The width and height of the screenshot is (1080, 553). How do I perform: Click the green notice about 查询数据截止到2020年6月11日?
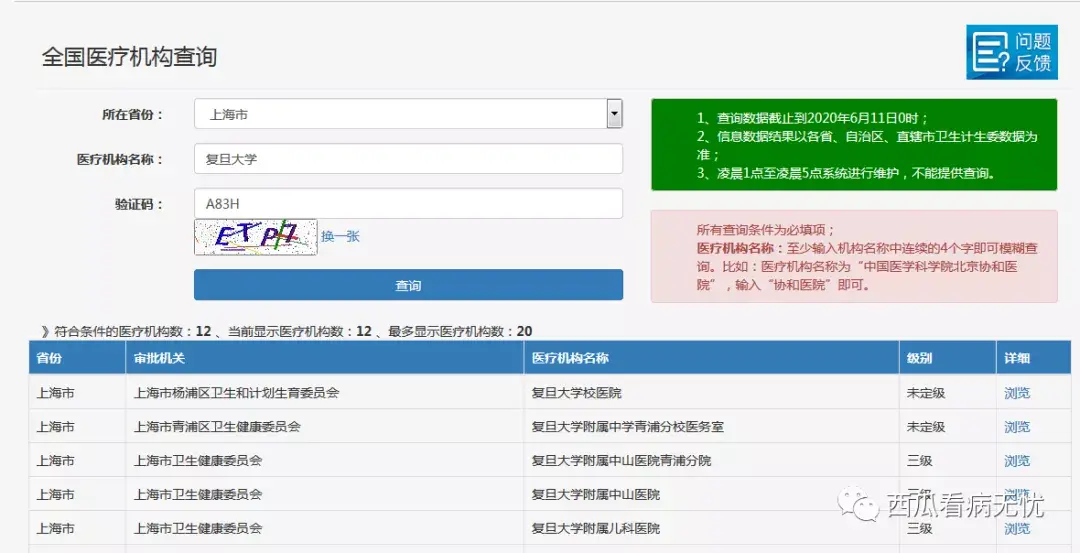click(x=854, y=145)
